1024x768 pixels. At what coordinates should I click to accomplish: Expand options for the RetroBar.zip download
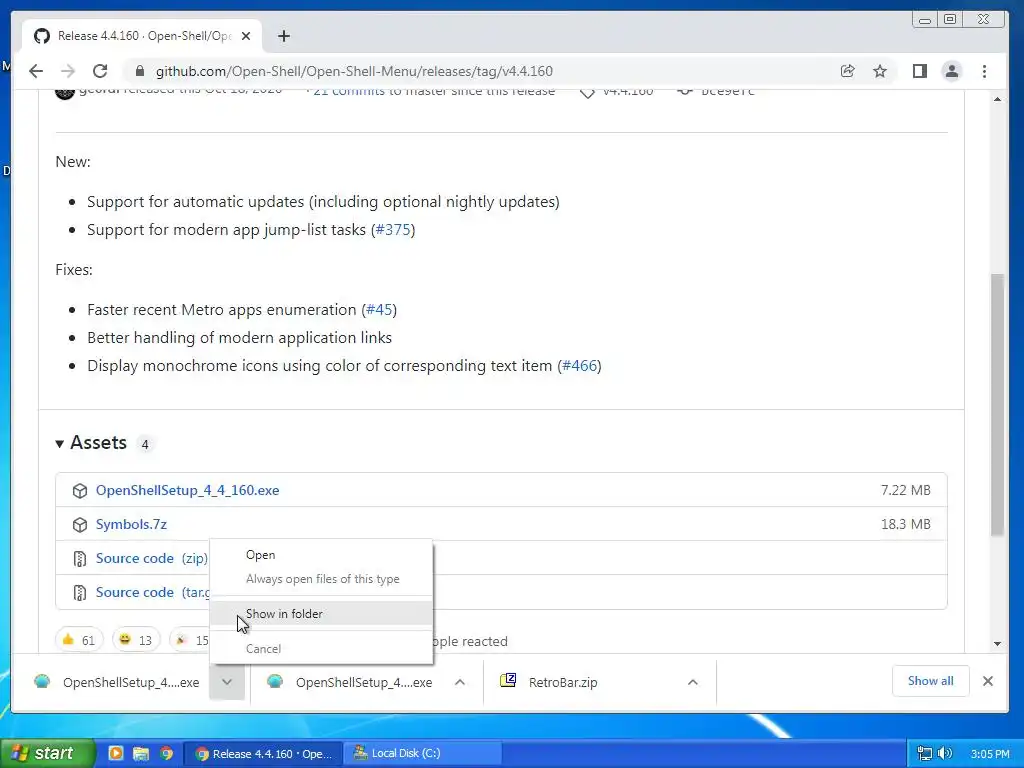(692, 682)
